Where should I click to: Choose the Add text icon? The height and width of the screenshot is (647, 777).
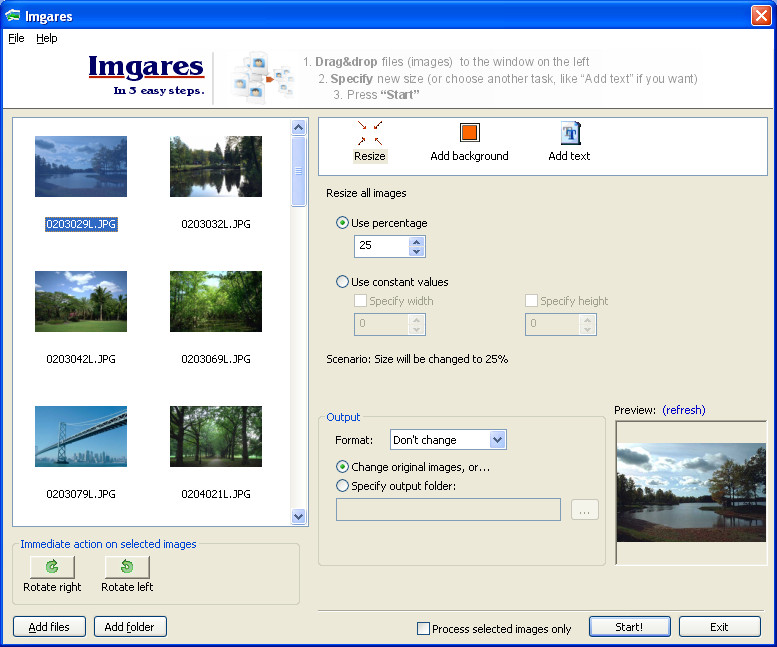pyautogui.click(x=570, y=133)
